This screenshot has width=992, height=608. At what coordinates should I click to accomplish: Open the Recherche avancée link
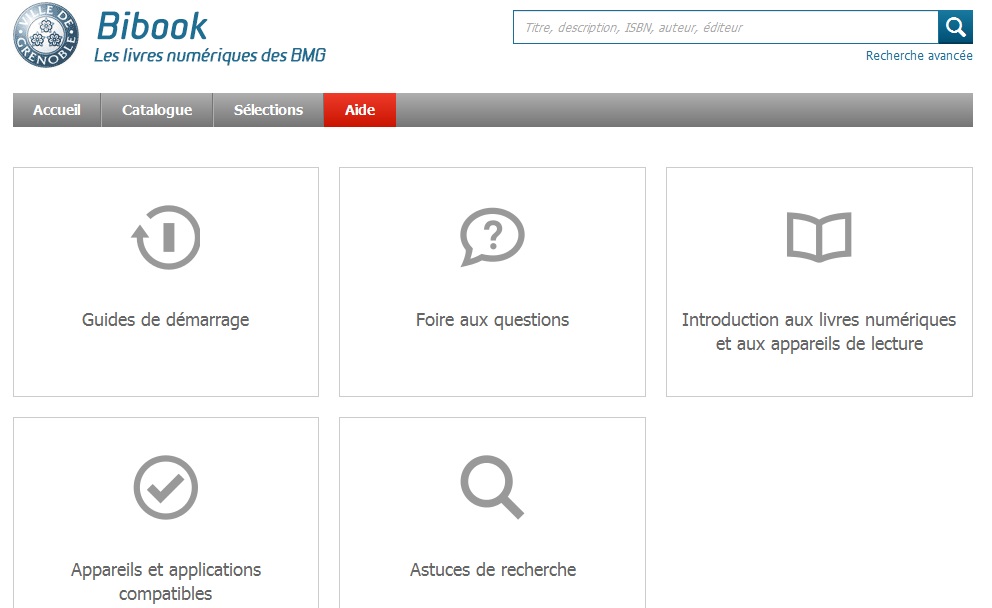(x=918, y=56)
